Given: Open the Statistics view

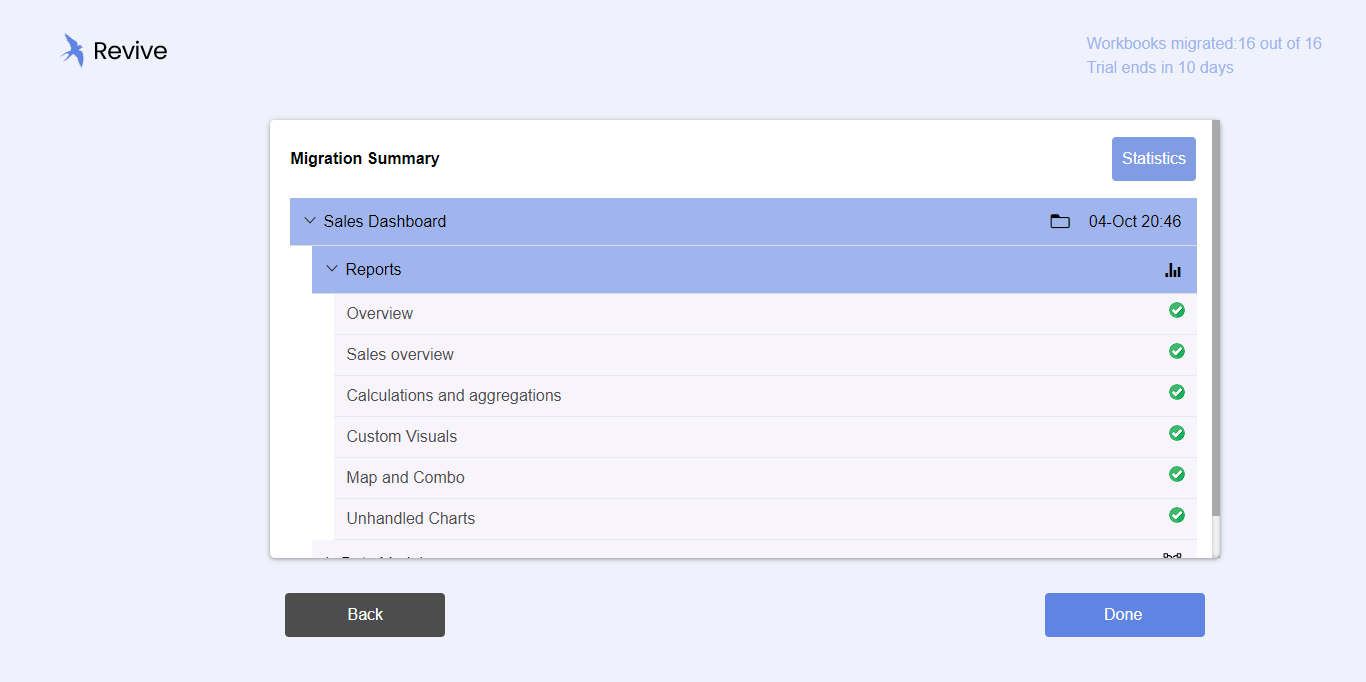Looking at the screenshot, I should click(x=1153, y=159).
